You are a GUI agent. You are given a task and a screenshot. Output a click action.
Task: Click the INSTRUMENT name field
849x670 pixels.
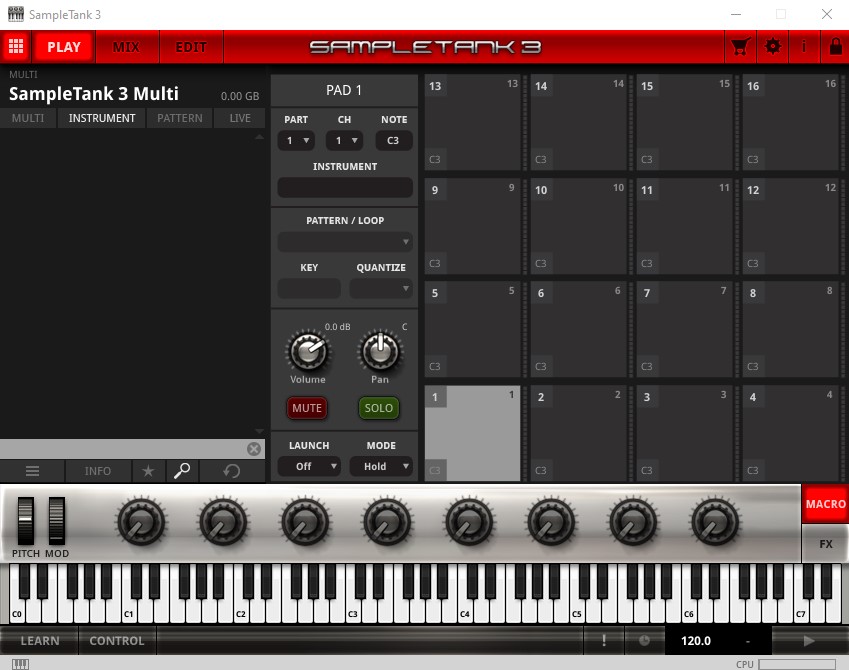point(345,187)
